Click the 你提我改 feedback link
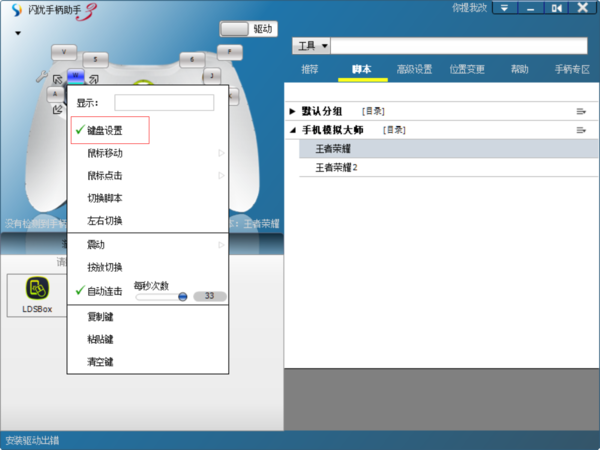Screen dimensions: 600x450 click(x=469, y=8)
